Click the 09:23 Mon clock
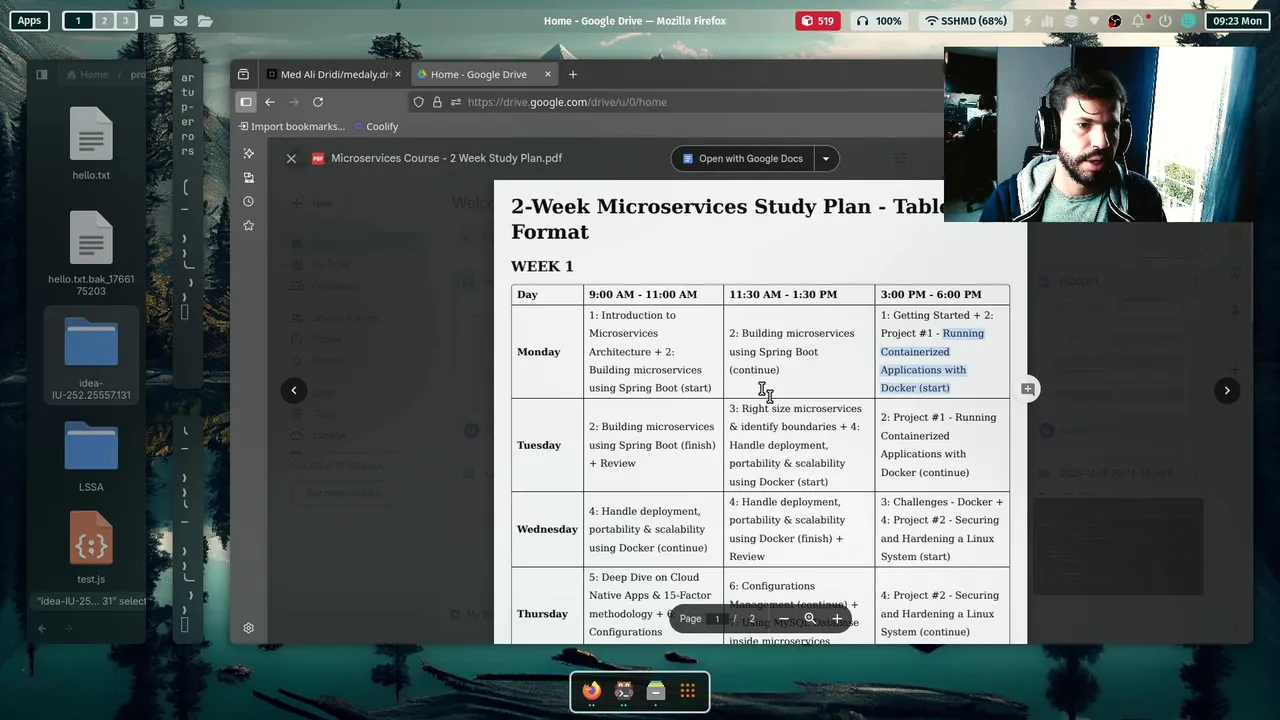1280x720 pixels. (x=1236, y=20)
